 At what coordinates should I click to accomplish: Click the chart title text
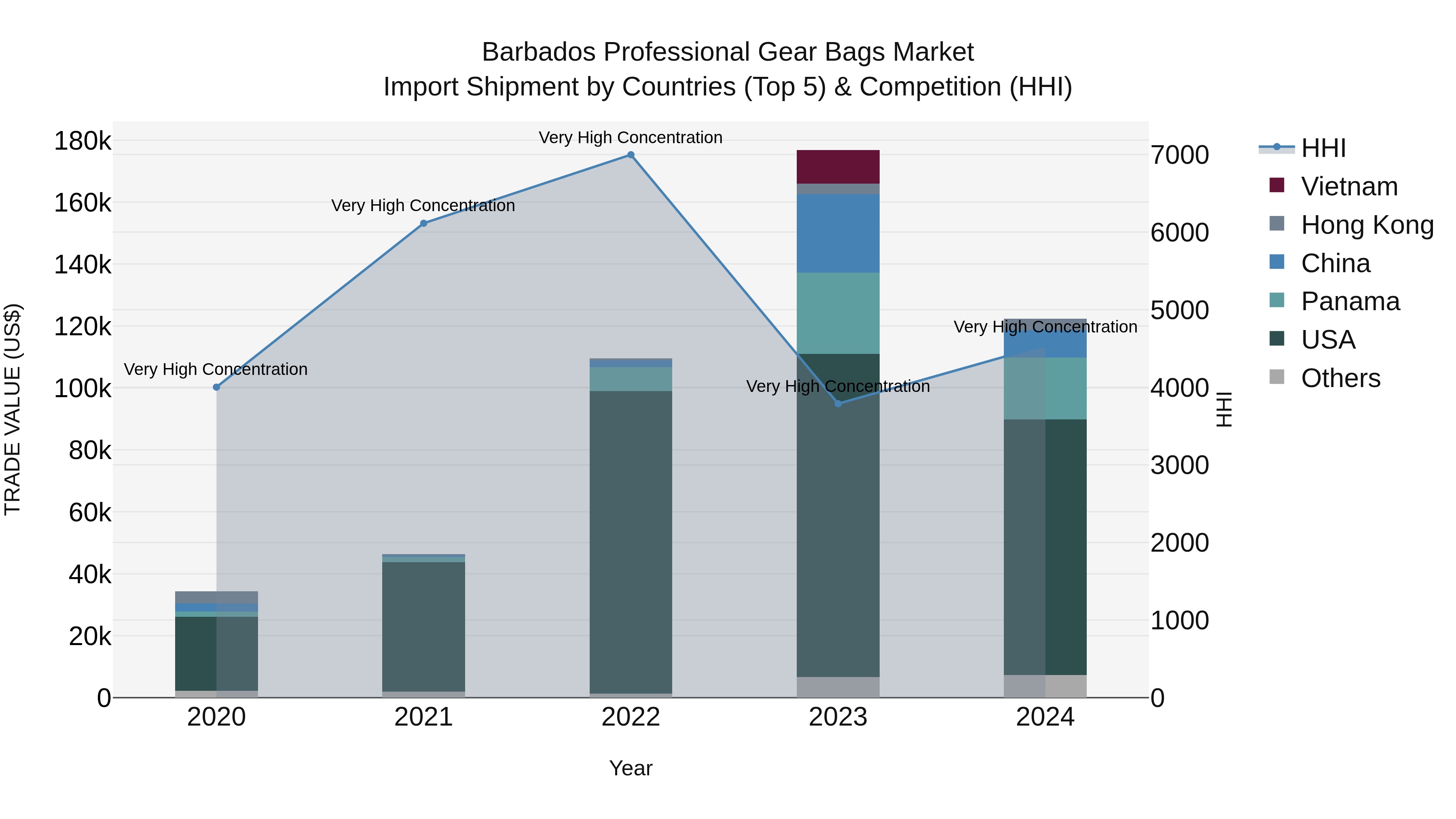pyautogui.click(x=728, y=69)
